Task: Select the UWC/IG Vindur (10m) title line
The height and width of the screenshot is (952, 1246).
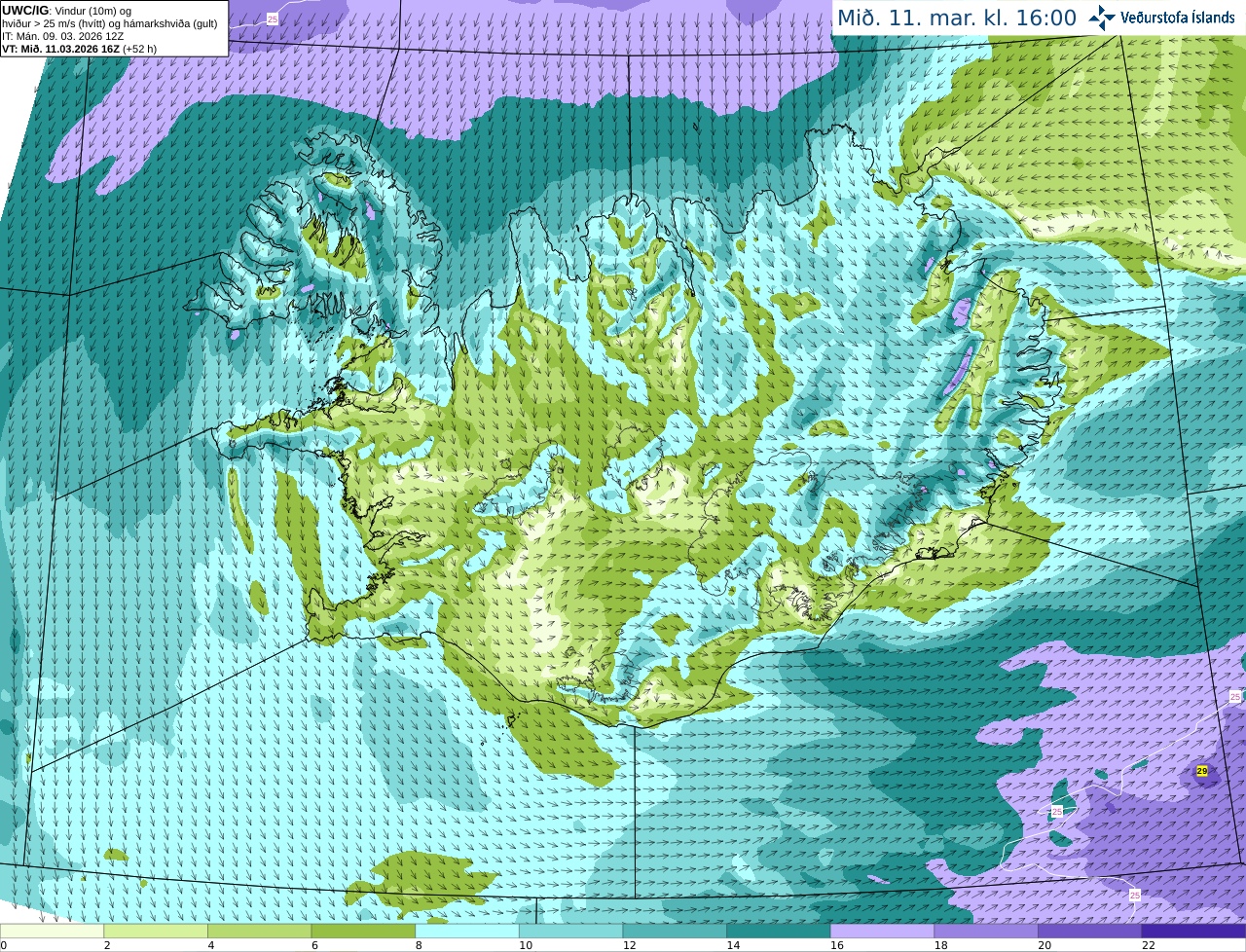Action: [67, 11]
